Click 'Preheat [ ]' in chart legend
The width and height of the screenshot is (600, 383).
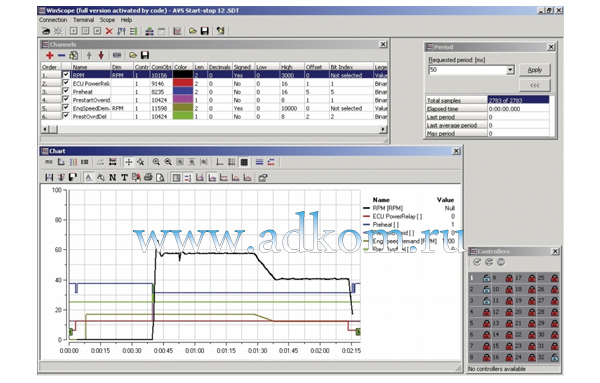(386, 225)
